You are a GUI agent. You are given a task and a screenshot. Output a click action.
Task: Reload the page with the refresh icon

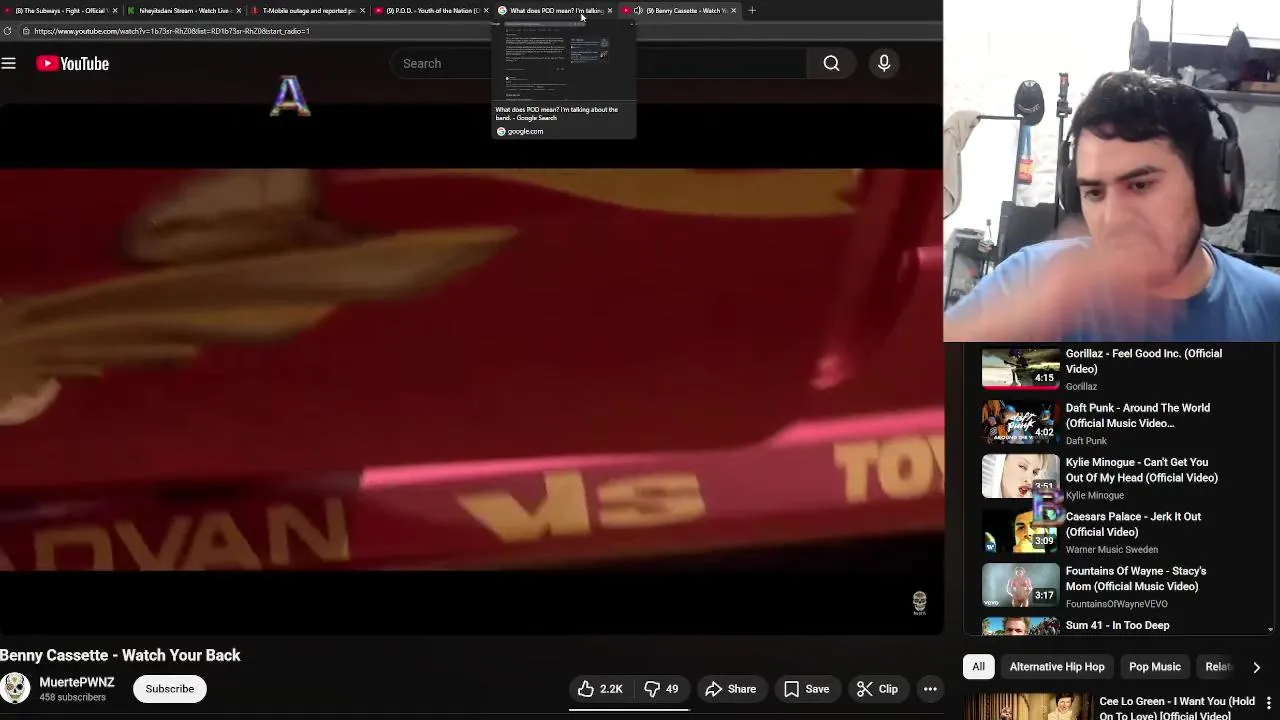pos(8,31)
